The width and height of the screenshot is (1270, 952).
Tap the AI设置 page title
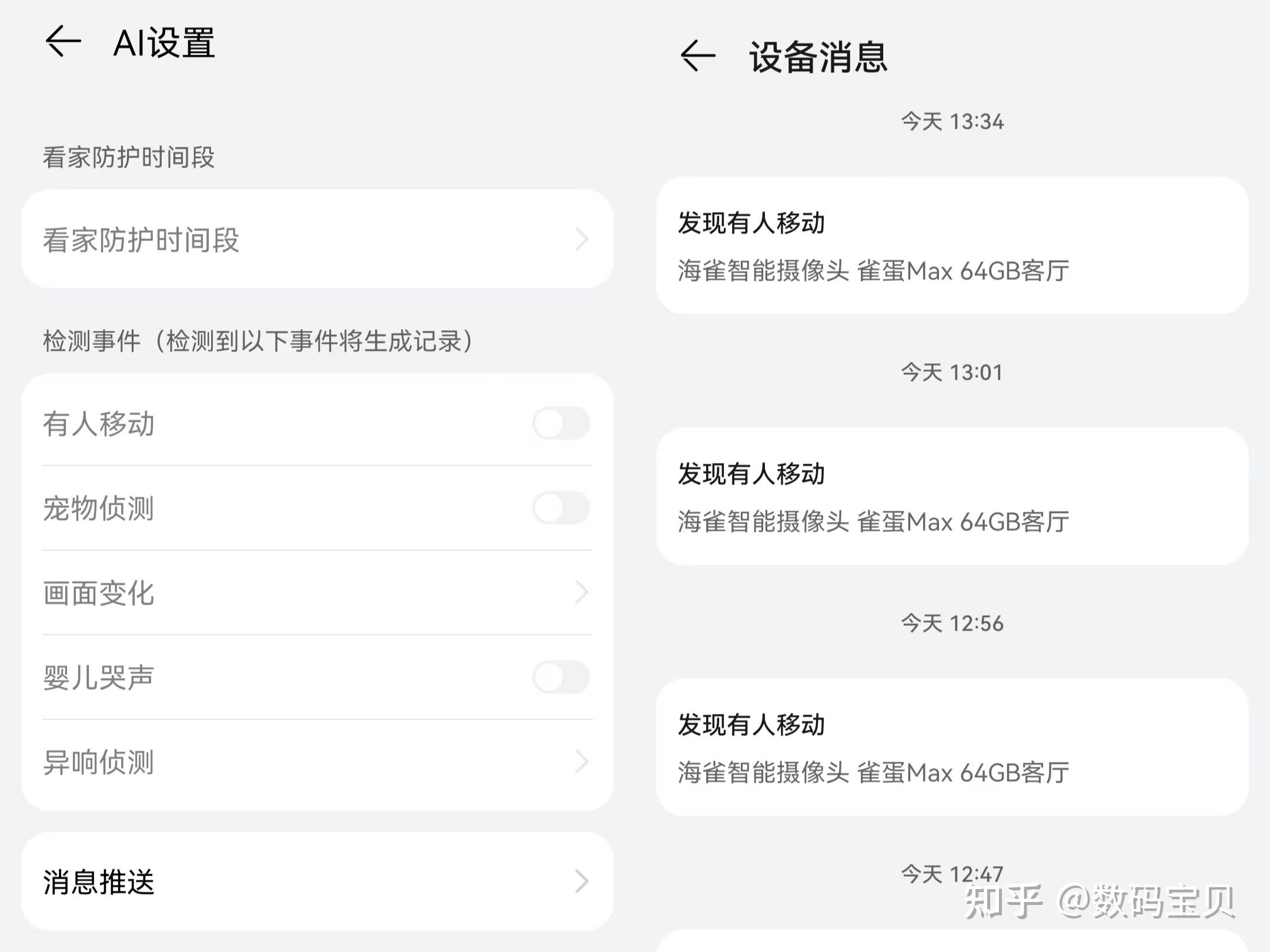tap(165, 42)
